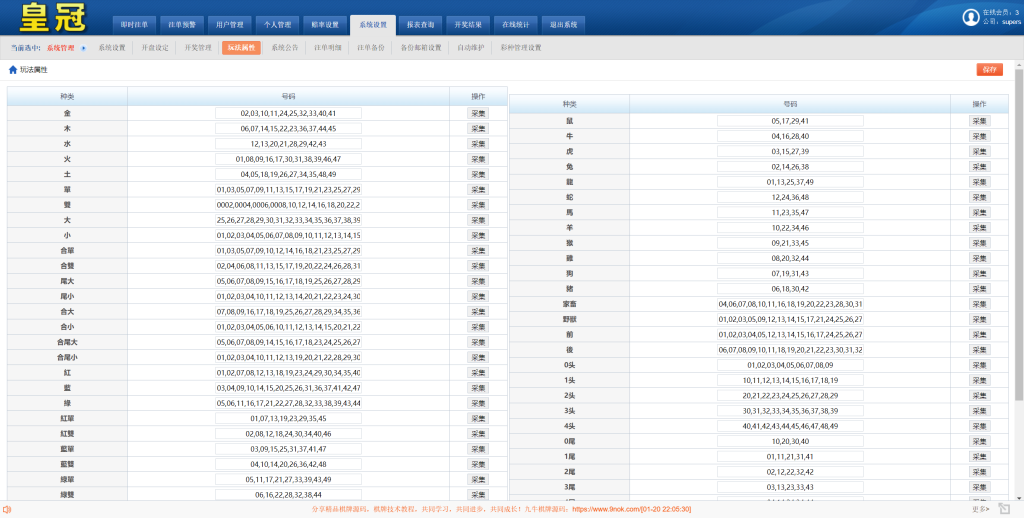Viewport: 1024px width, 518px height.
Task: Click the 大 row number input field
Action: [x=288, y=220]
